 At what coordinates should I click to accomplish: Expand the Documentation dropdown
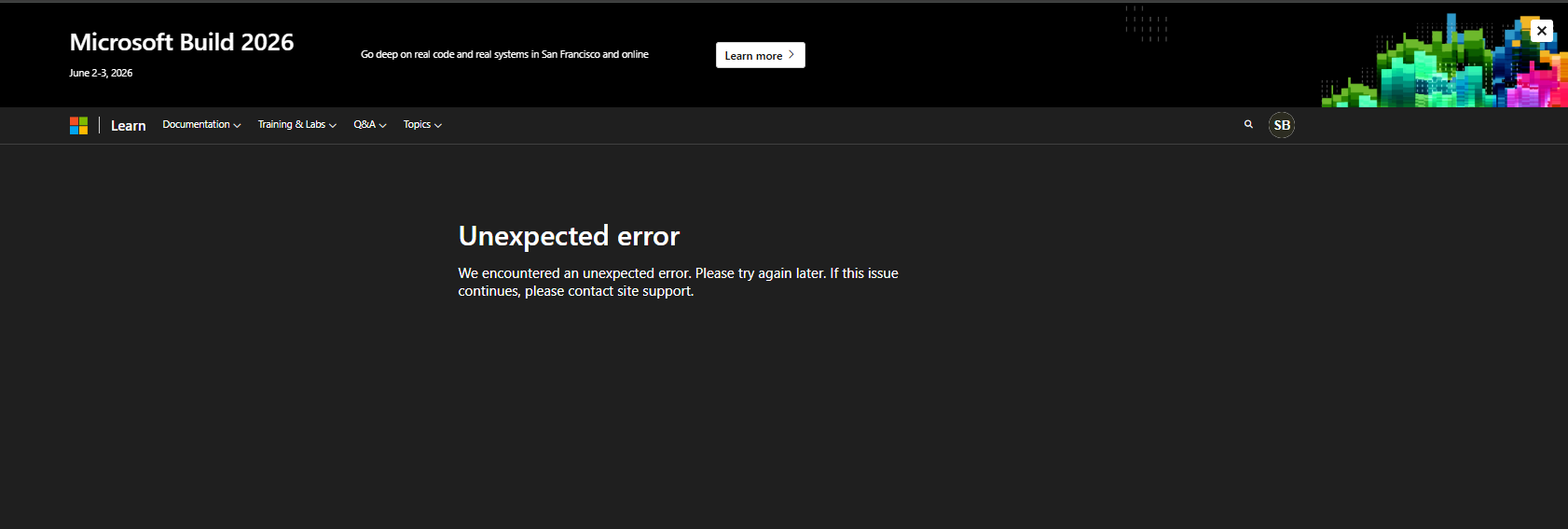tap(201, 125)
